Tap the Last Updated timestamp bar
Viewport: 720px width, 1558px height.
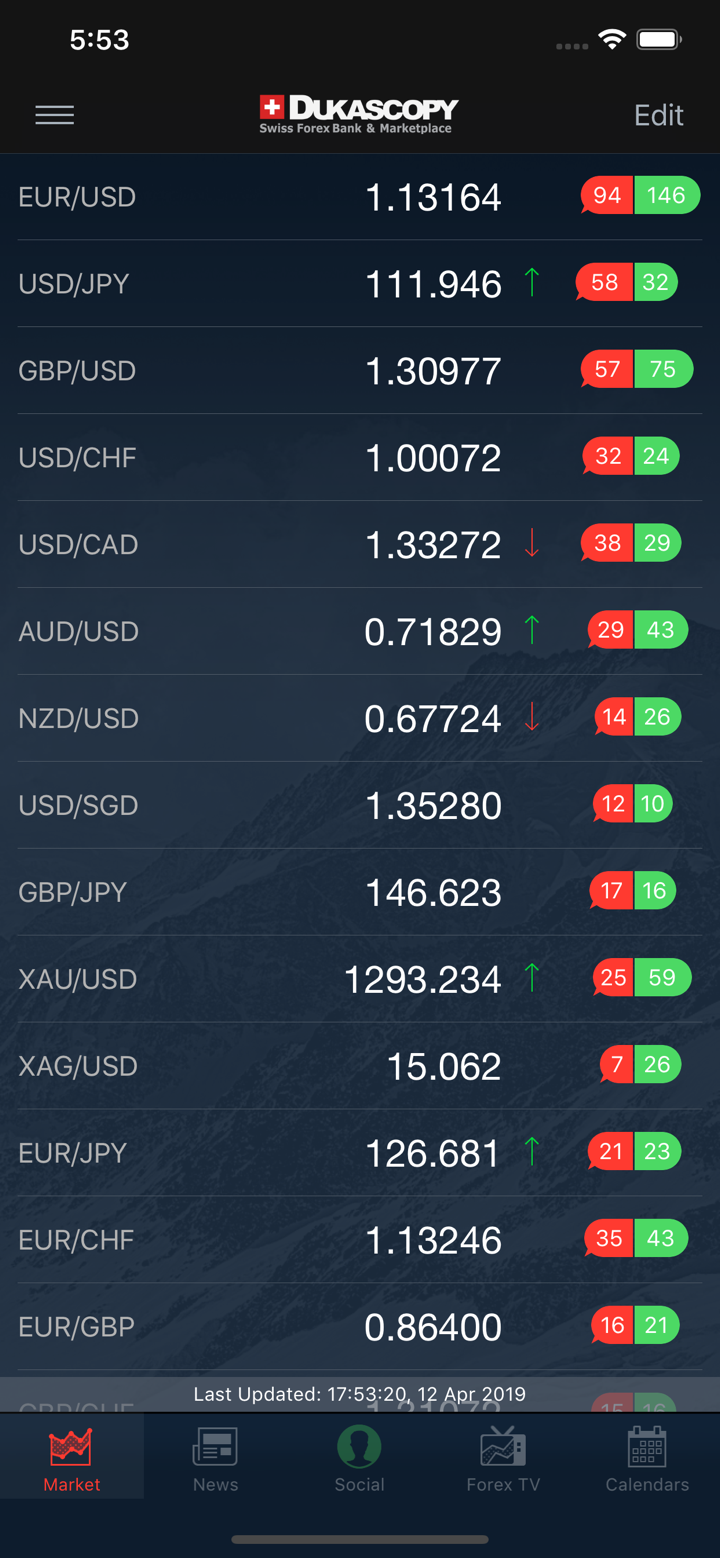coord(360,1394)
